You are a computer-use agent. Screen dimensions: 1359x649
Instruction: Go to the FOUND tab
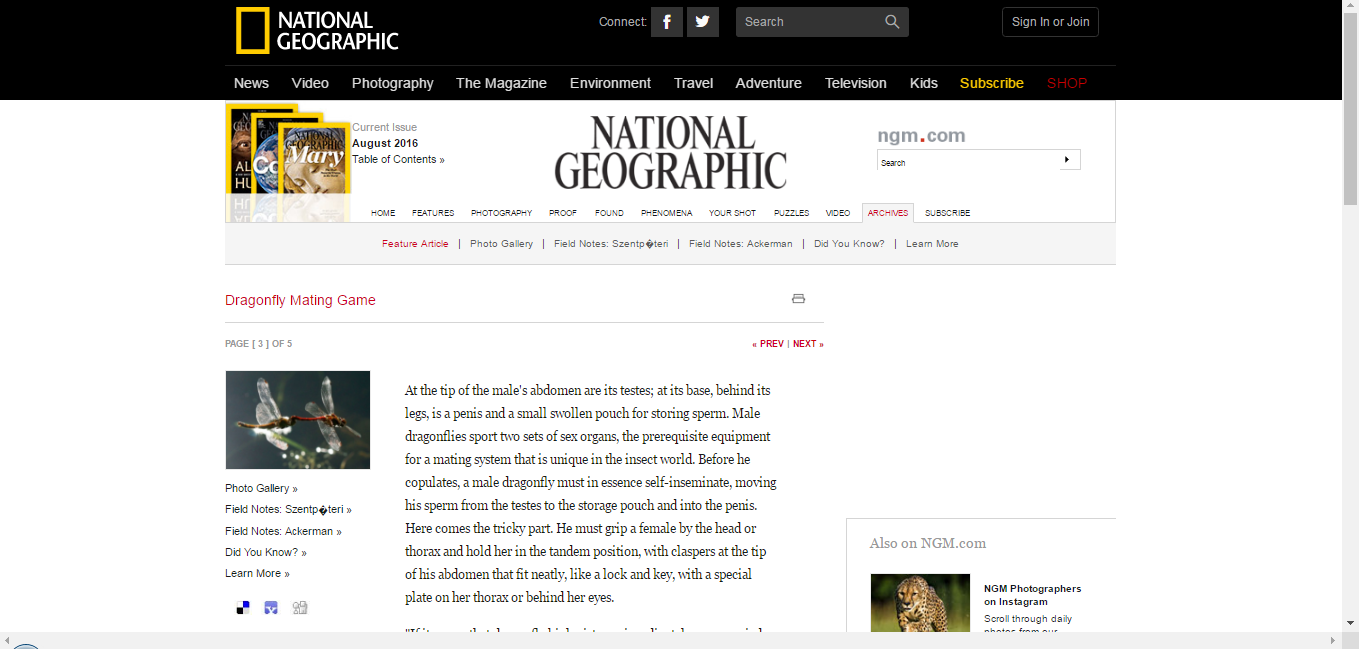pyautogui.click(x=609, y=213)
